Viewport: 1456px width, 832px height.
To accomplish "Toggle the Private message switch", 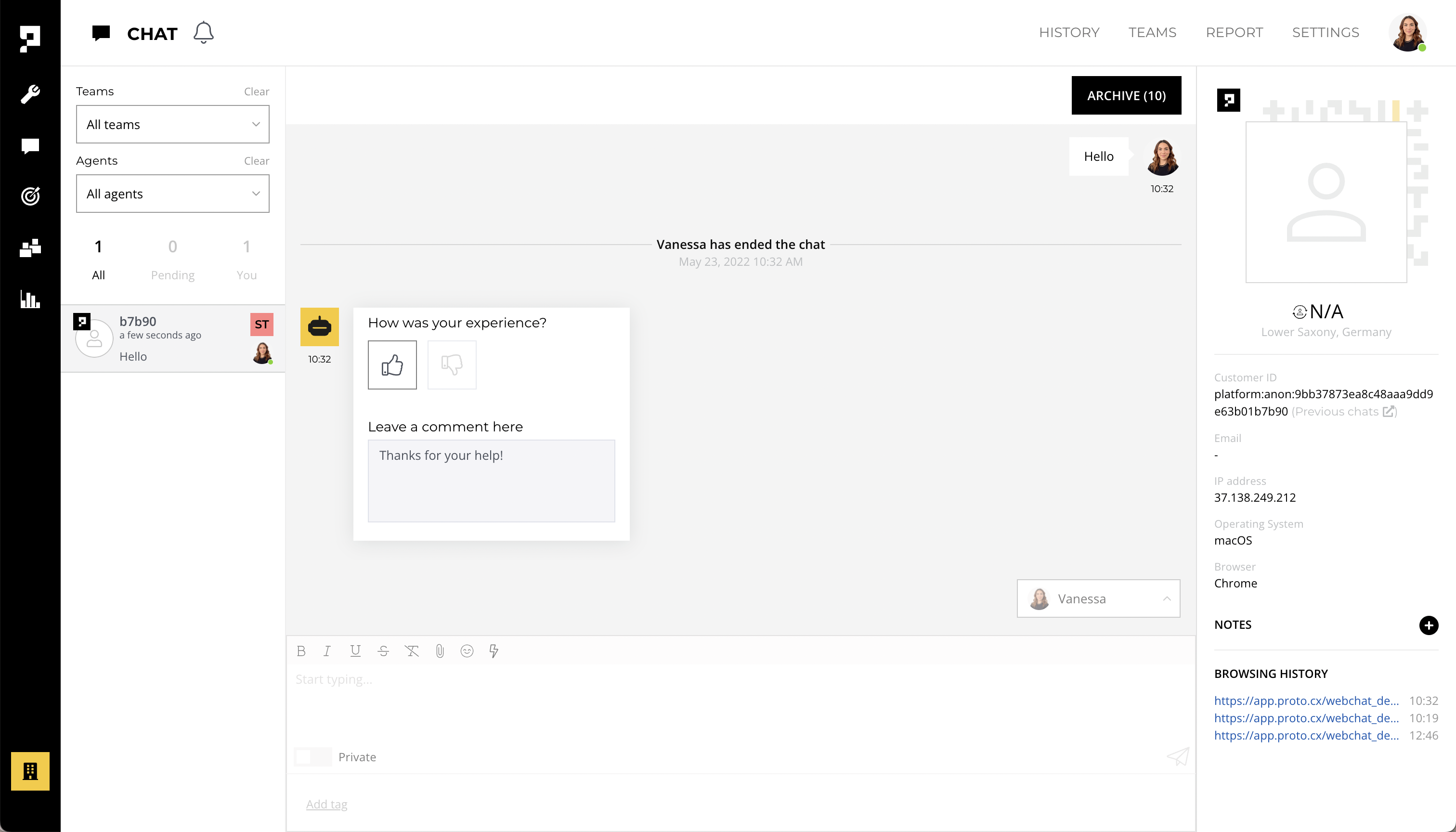I will (x=312, y=756).
